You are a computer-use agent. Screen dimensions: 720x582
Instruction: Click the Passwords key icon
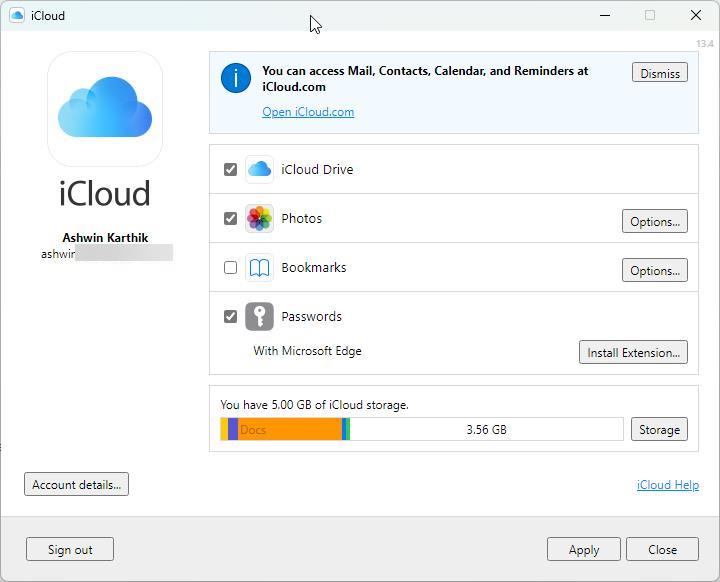click(x=259, y=316)
